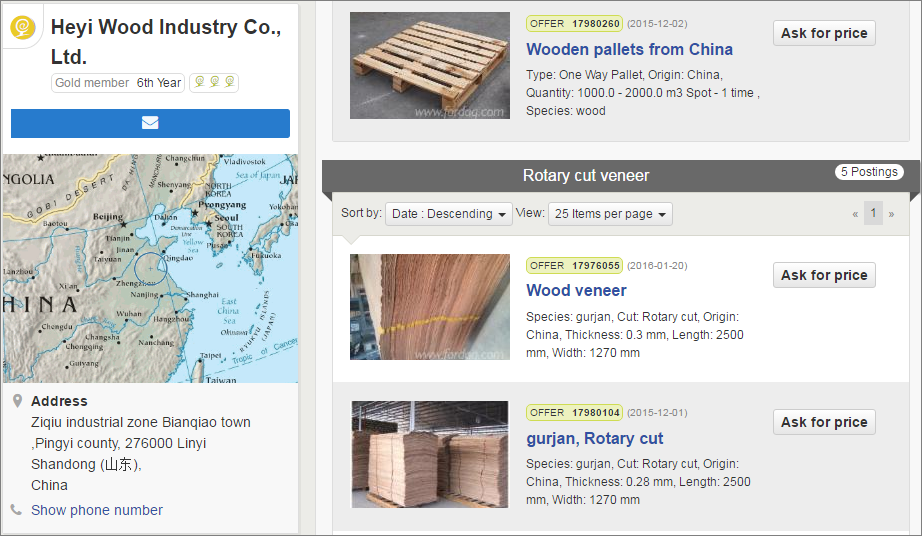Click the phone handset icon
Viewport: 922px width, 536px height.
point(16,510)
